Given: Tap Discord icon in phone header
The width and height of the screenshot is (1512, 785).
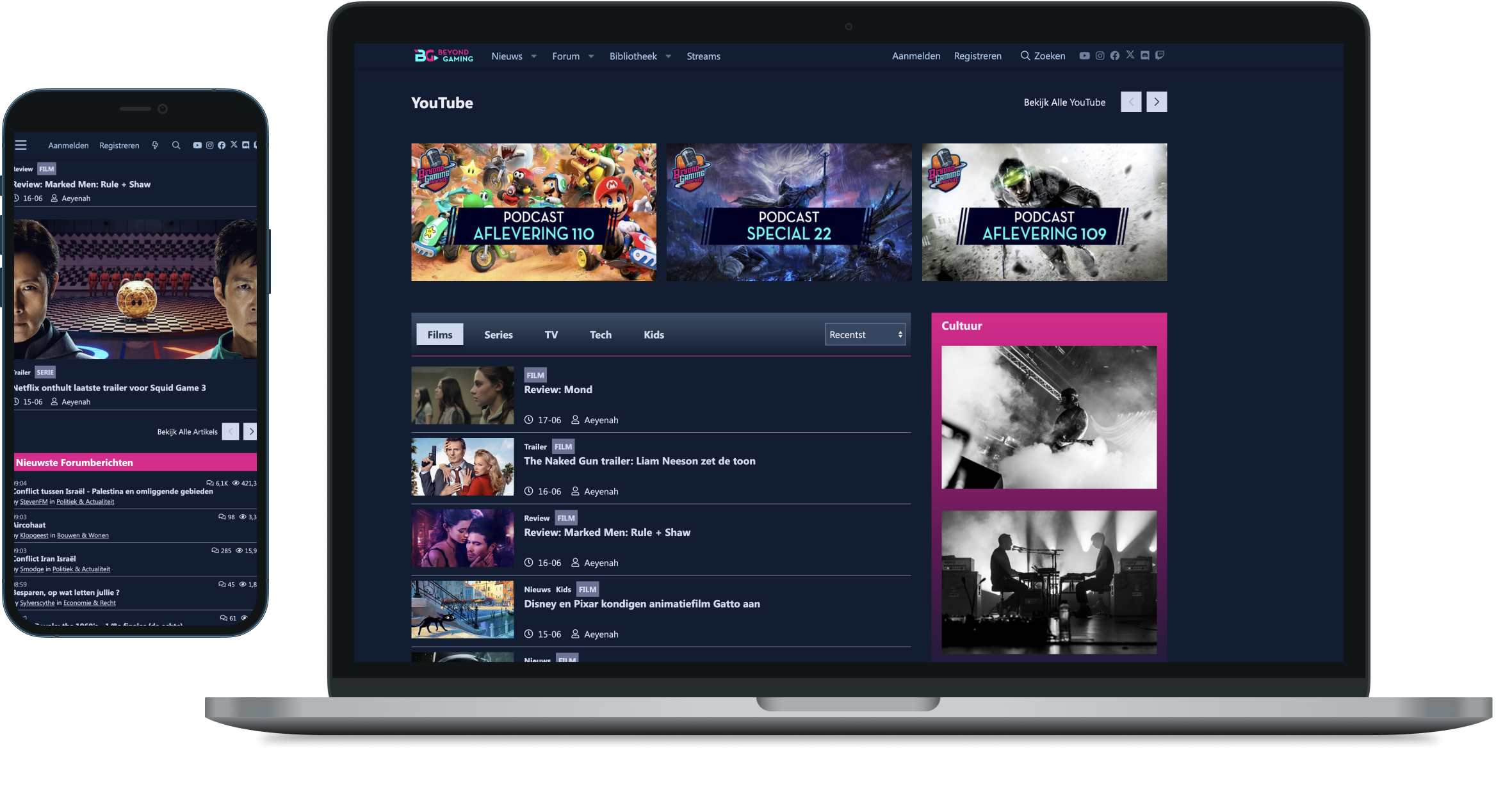Looking at the screenshot, I should tap(246, 145).
